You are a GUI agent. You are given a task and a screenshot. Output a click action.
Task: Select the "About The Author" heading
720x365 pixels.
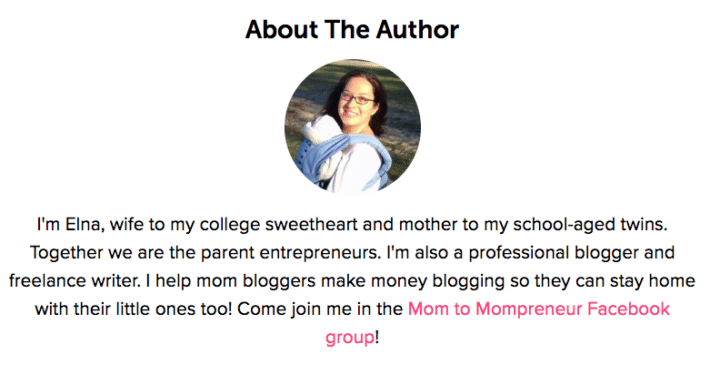click(352, 29)
